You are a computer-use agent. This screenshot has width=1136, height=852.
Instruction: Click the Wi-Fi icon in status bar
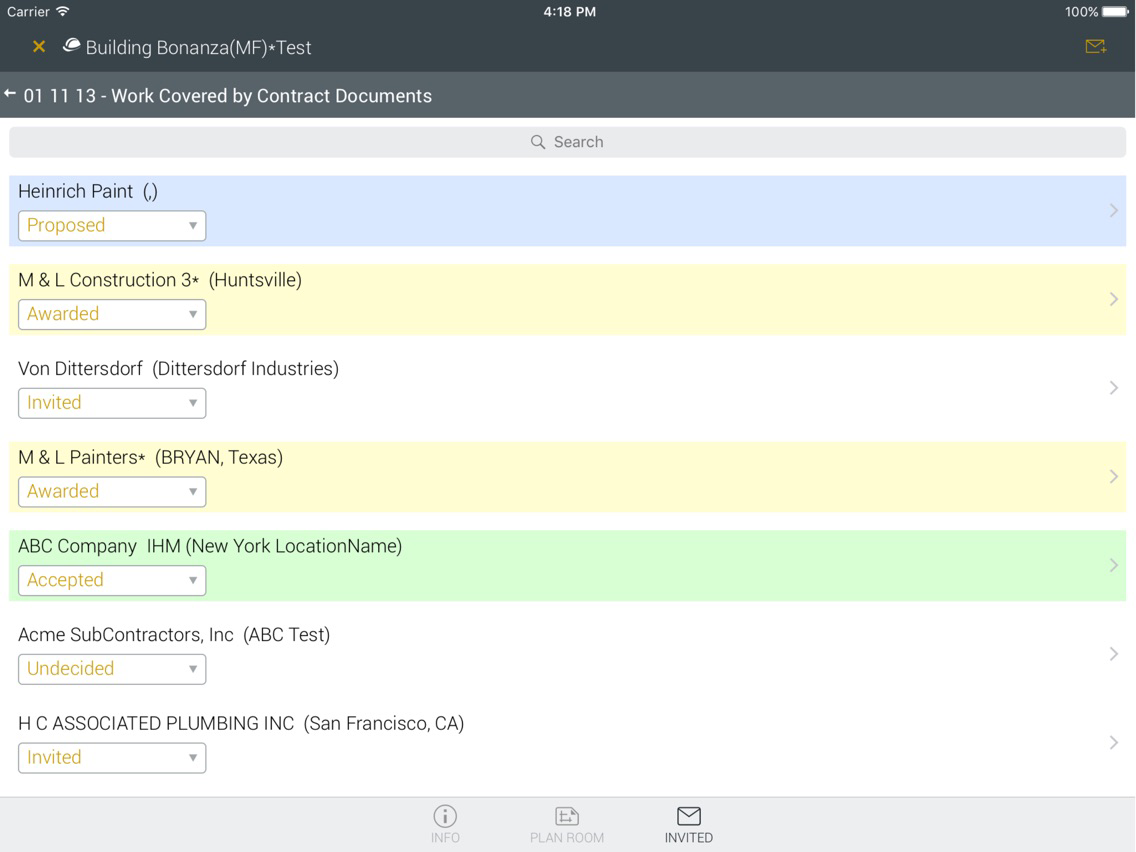tap(63, 12)
